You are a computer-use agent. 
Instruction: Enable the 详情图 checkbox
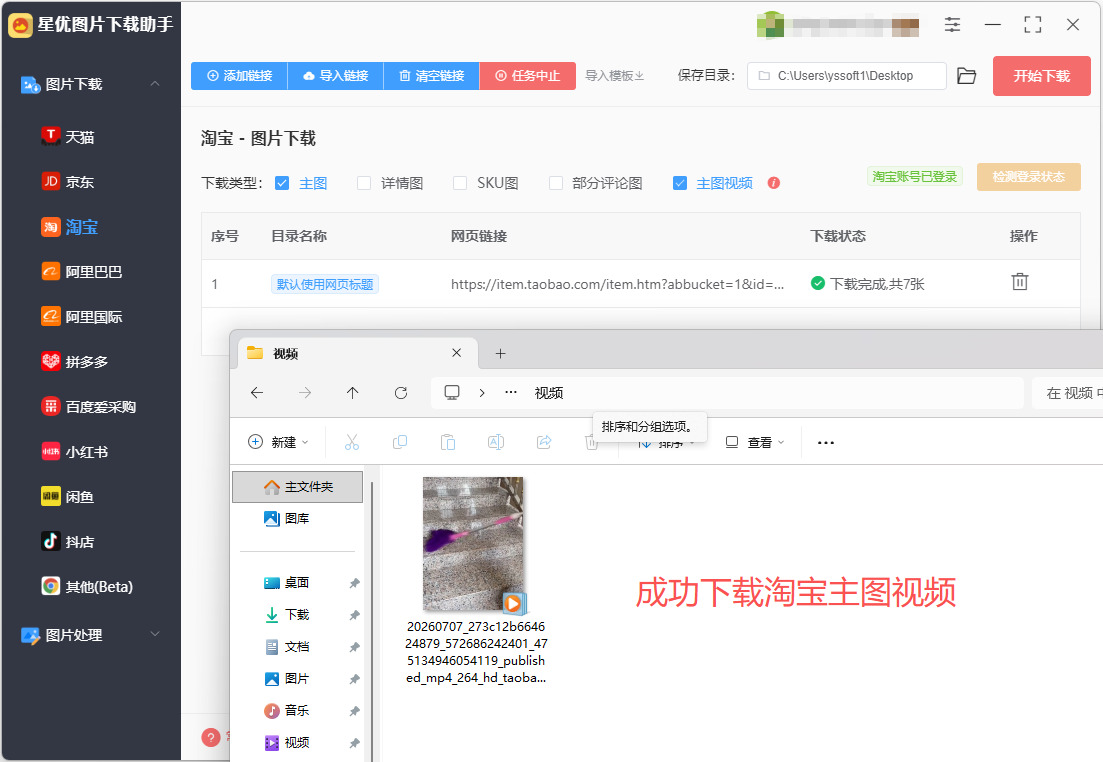coord(364,183)
